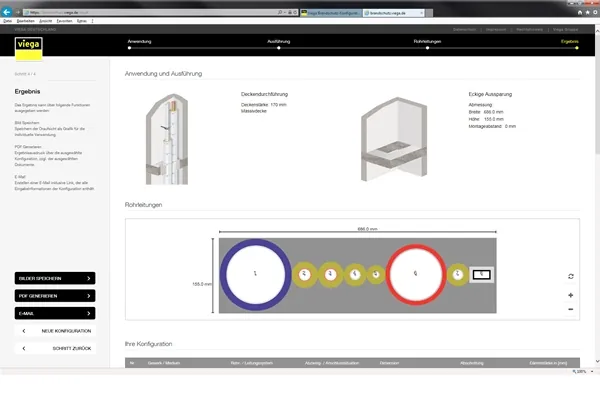600x400 pixels.
Task: Click the browser back arrow button
Action: [x=8, y=9]
